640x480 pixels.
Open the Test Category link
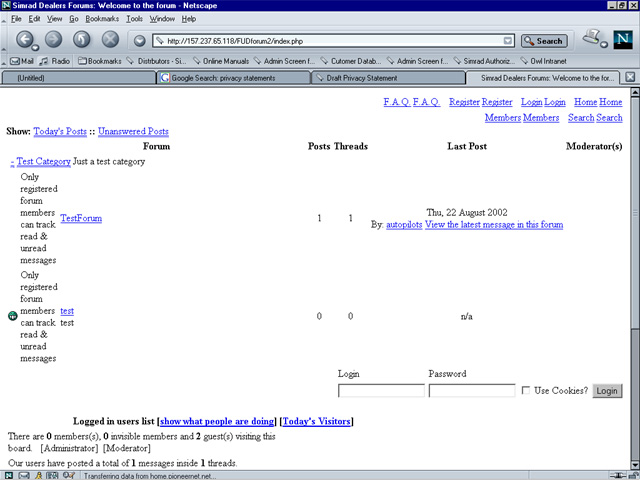pos(43,162)
